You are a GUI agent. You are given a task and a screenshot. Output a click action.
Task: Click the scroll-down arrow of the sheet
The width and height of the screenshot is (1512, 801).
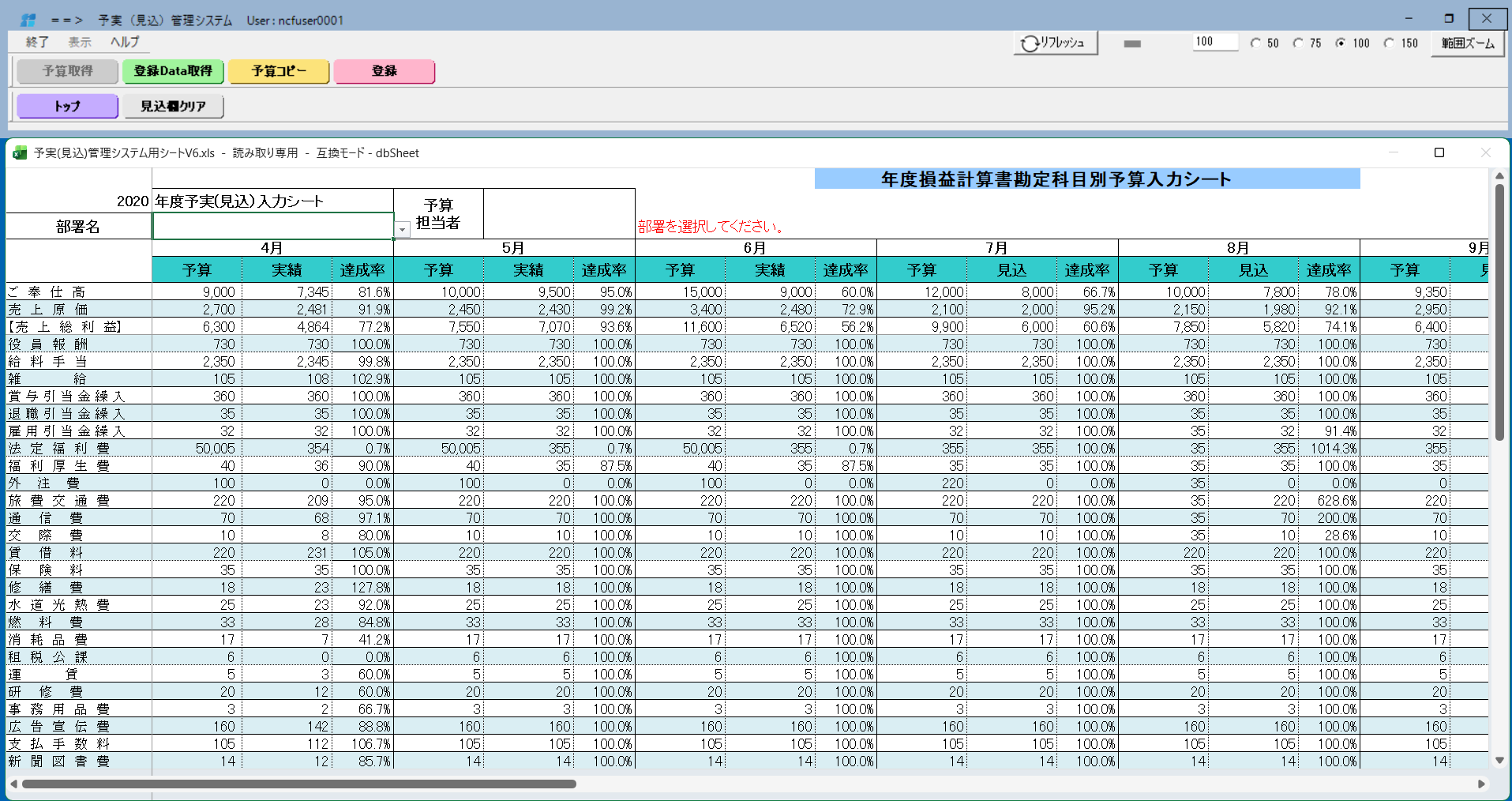pos(1499,760)
